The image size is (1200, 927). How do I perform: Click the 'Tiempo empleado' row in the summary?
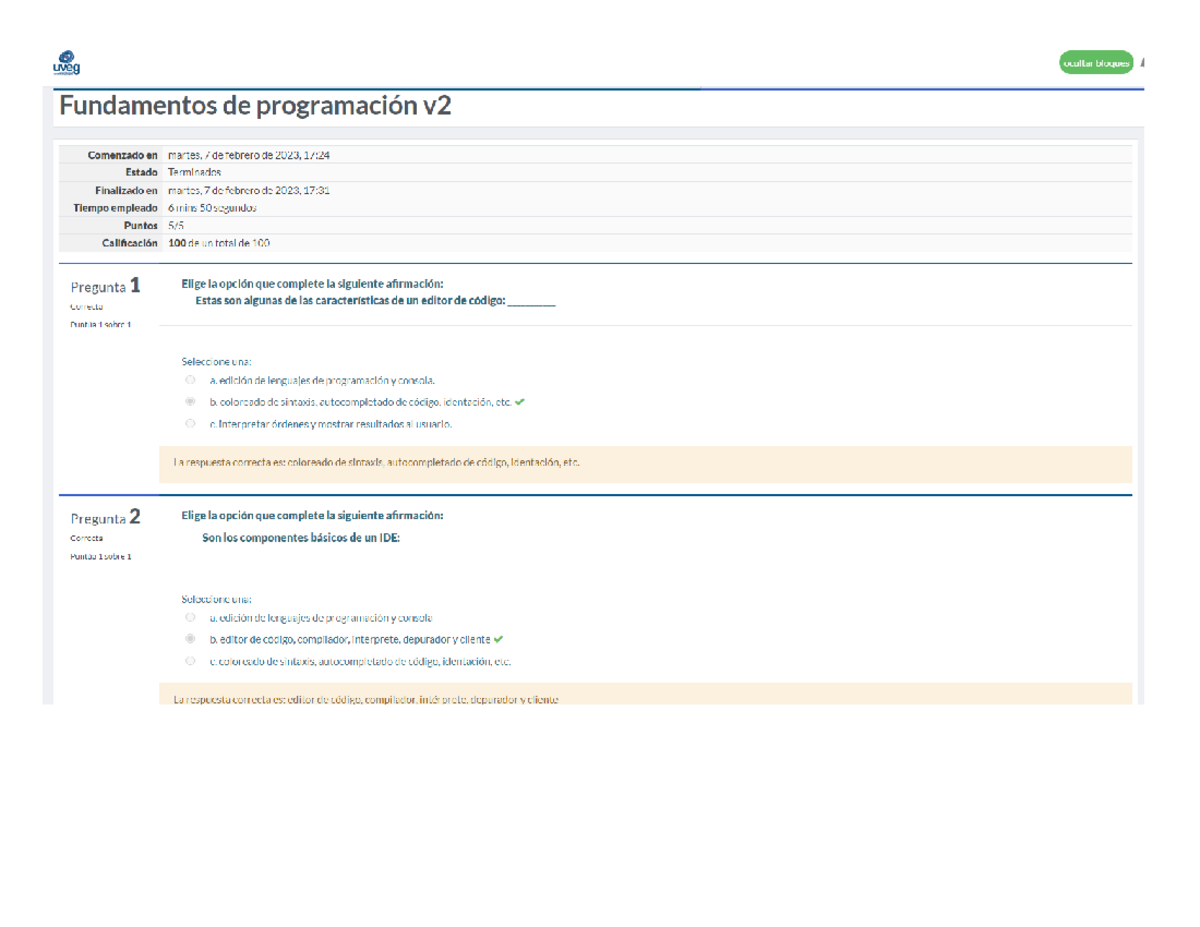pyautogui.click(x=595, y=208)
